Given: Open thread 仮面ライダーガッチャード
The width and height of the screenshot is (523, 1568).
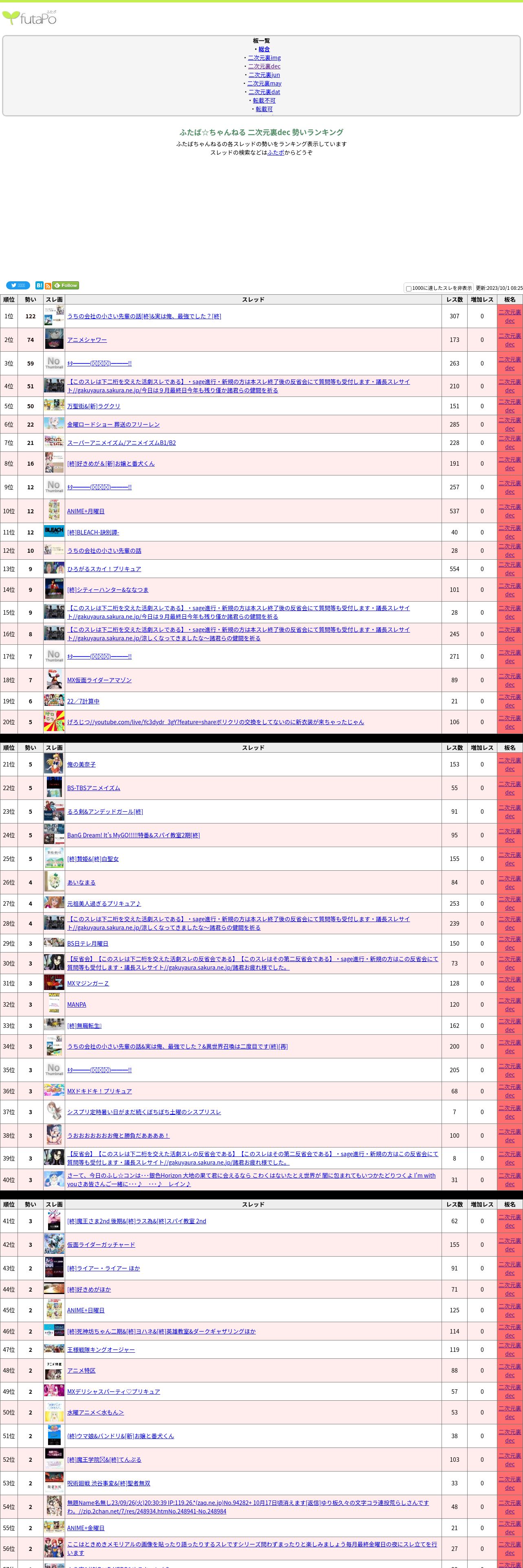Looking at the screenshot, I should pos(101,1245).
